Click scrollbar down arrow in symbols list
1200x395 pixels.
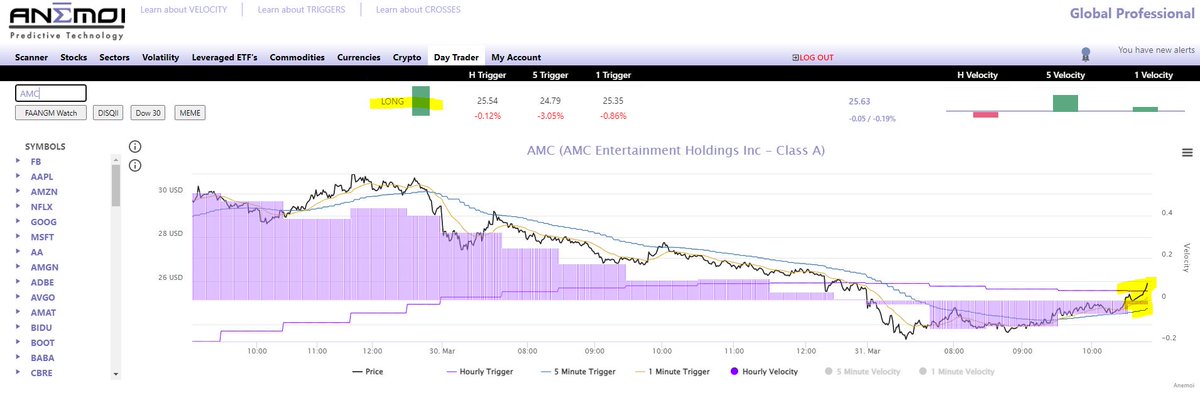(x=115, y=374)
